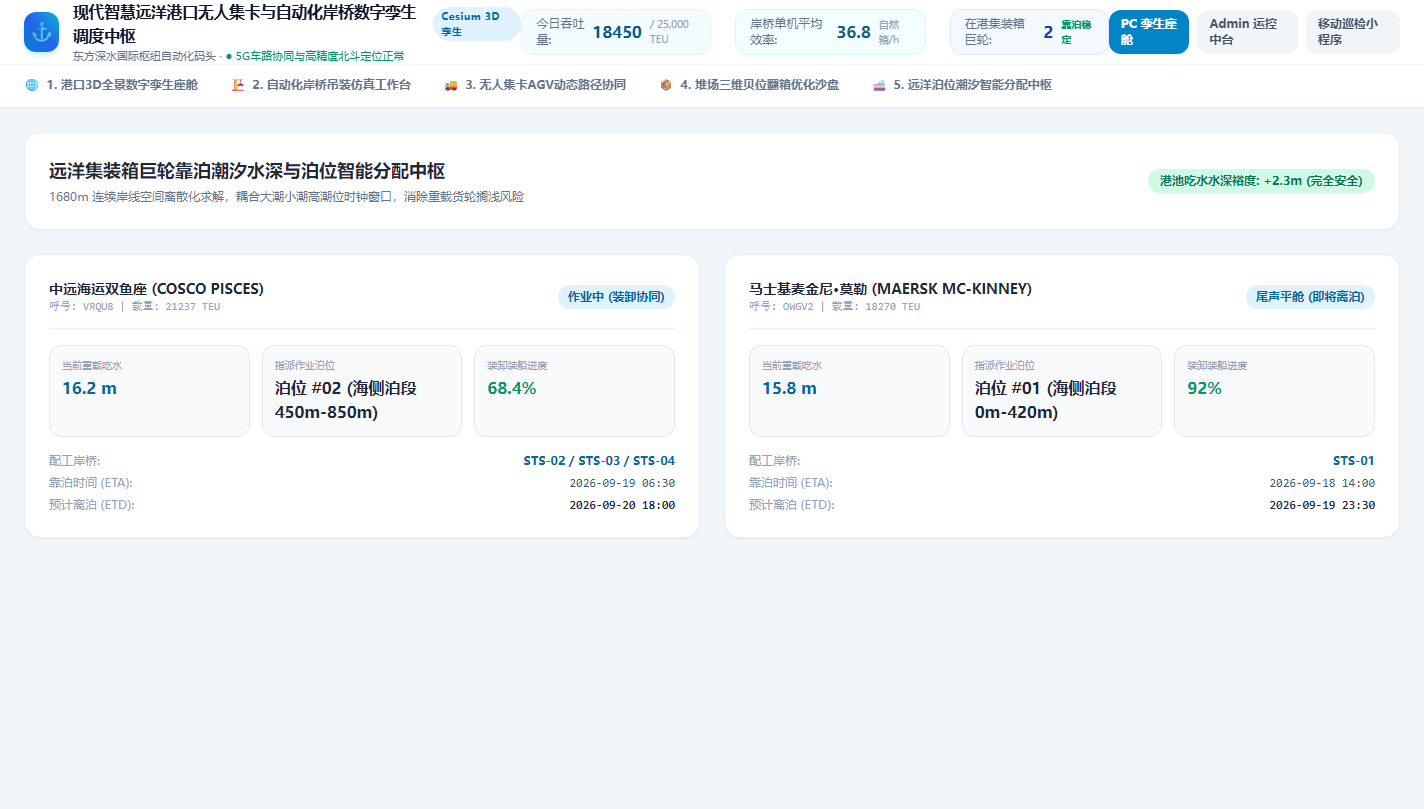
Task: Click the vessel name 马士基麦金尼•莫勒 (MAERSK MC-KINNEY)
Action: pyautogui.click(x=890, y=289)
